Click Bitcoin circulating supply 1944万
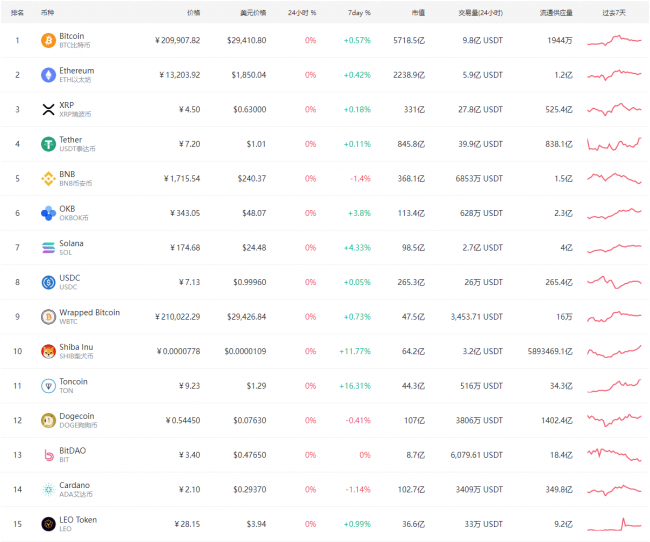The height and width of the screenshot is (542, 650). pos(560,40)
